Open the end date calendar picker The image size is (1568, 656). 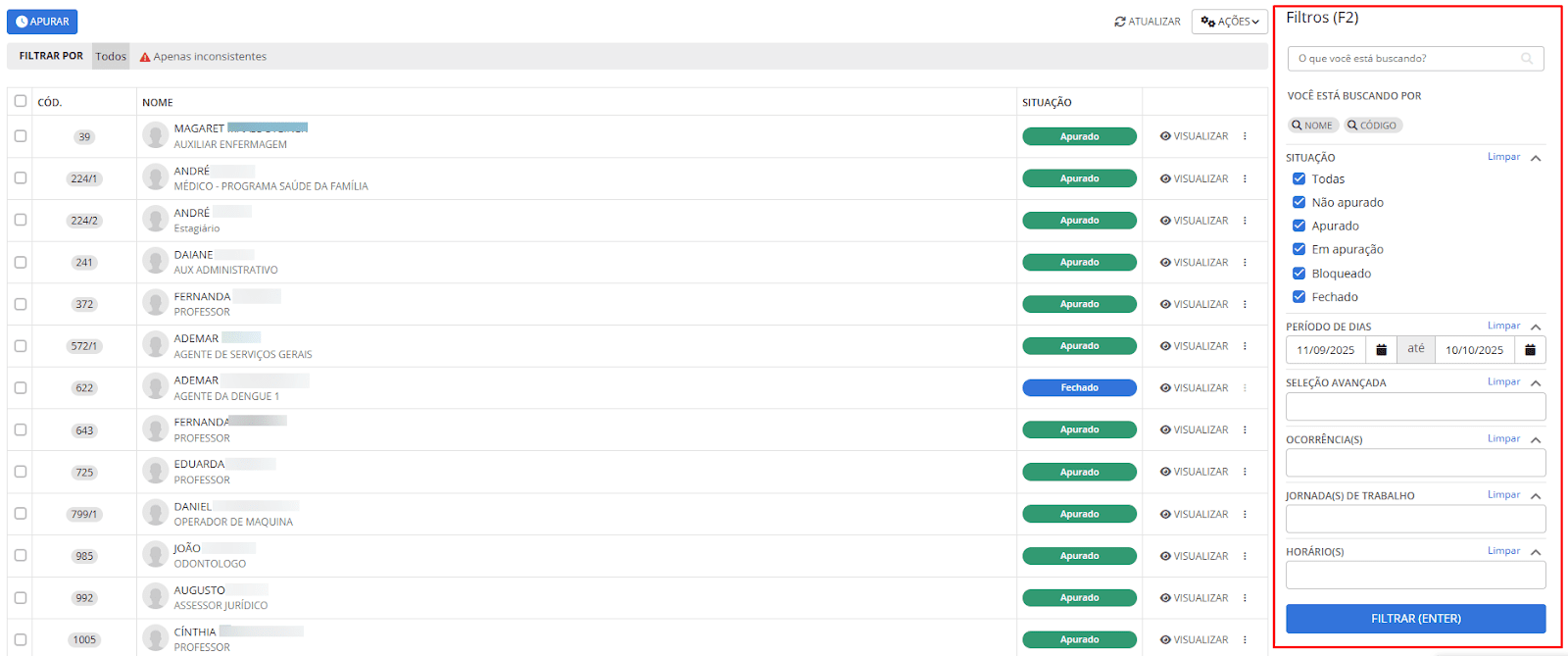tap(1530, 350)
